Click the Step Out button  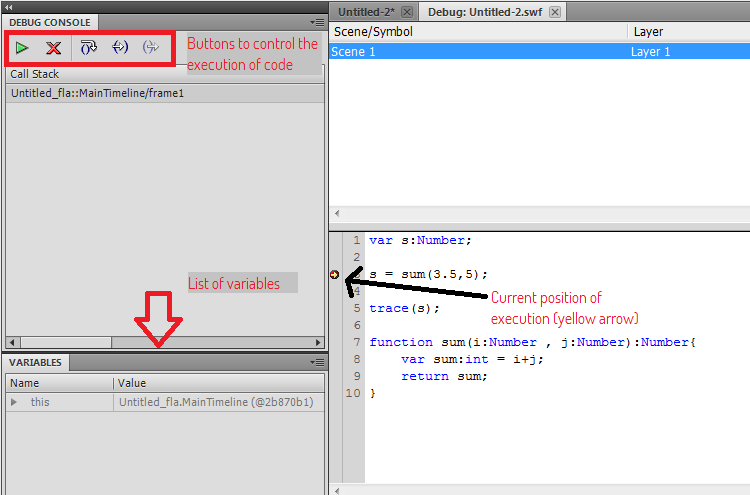pos(151,47)
